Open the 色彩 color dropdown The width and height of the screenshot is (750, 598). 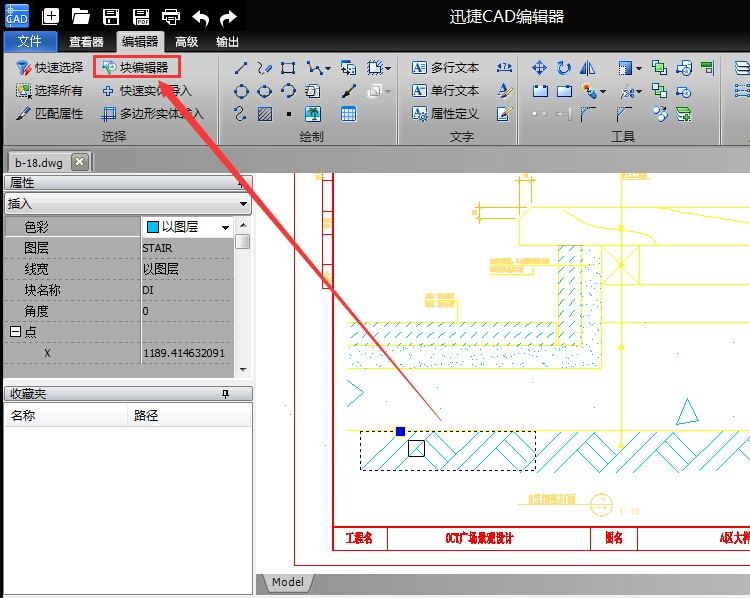click(225, 227)
